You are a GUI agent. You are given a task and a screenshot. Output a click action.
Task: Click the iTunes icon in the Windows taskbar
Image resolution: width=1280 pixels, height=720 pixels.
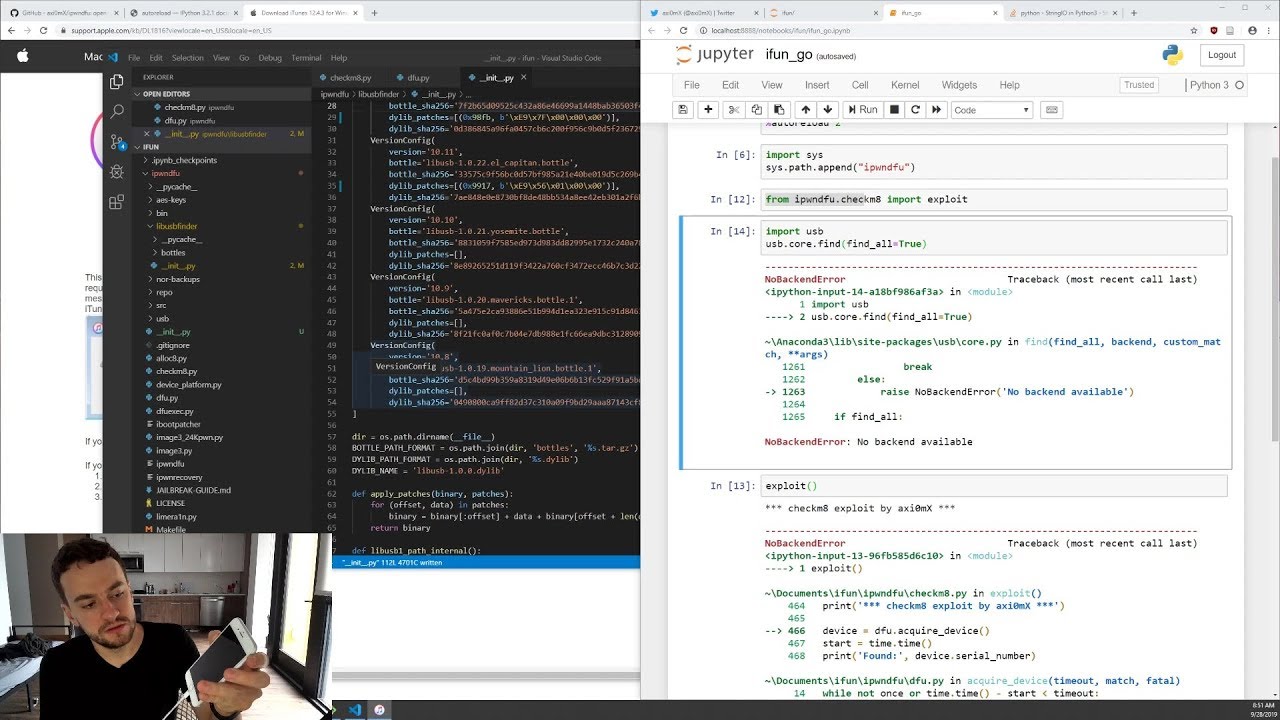tap(379, 710)
